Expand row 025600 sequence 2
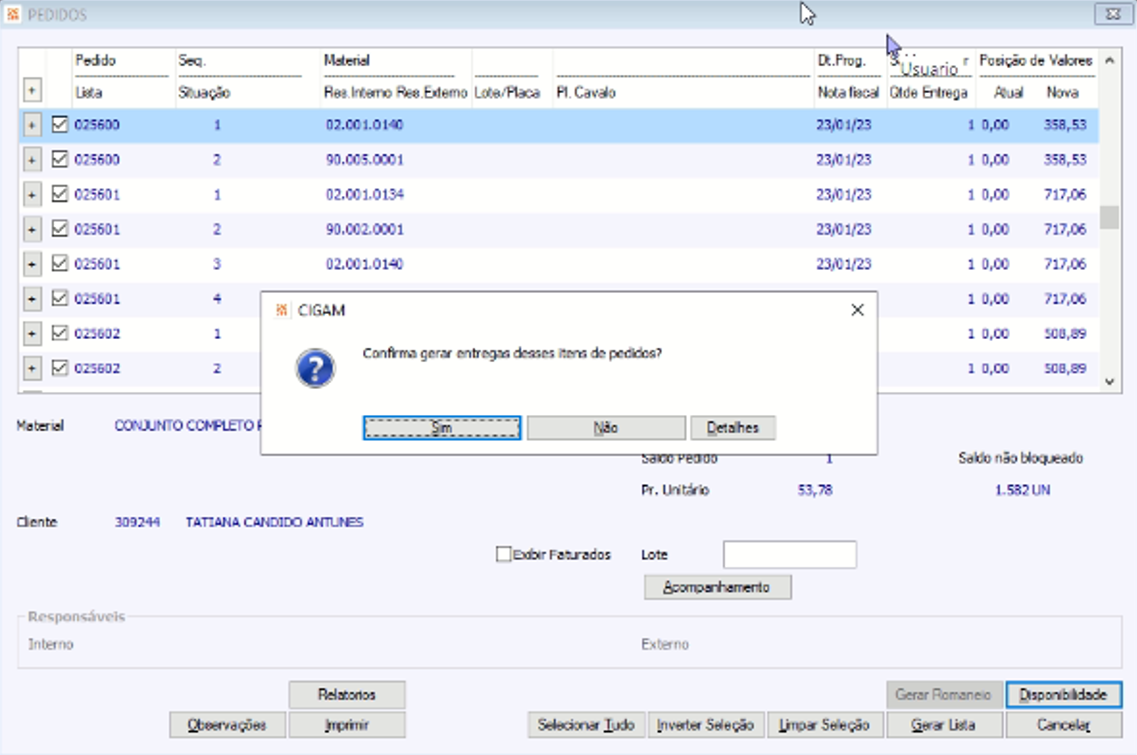This screenshot has width=1137, height=755. (x=32, y=160)
